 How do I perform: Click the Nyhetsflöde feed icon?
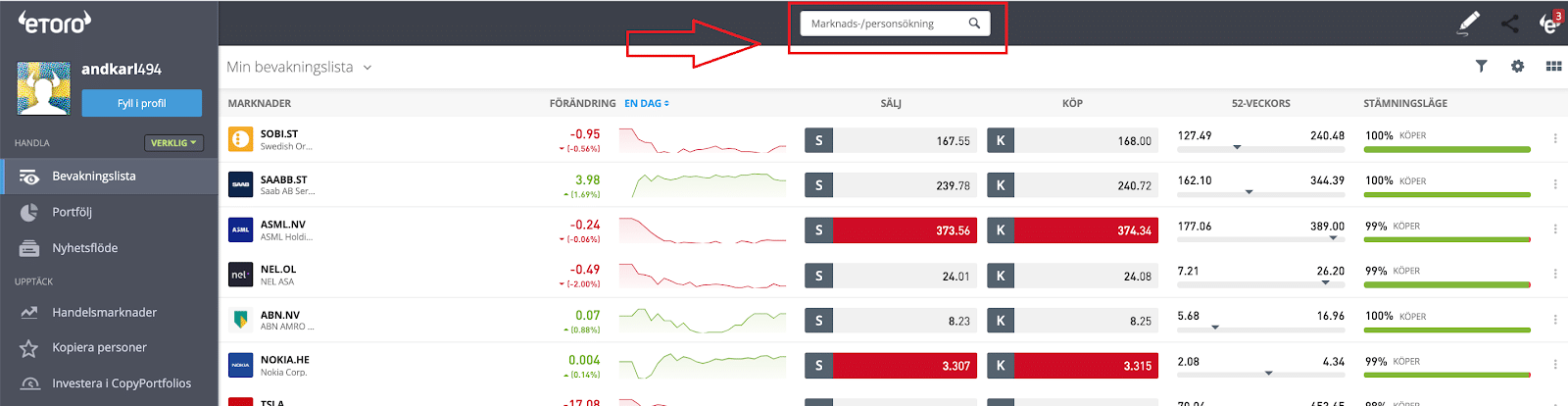(29, 248)
